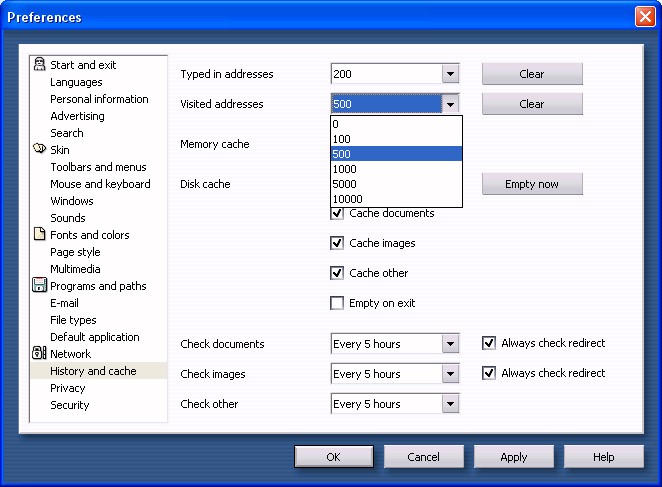Click the Start and exit category icon
The width and height of the screenshot is (662, 487).
click(x=39, y=65)
